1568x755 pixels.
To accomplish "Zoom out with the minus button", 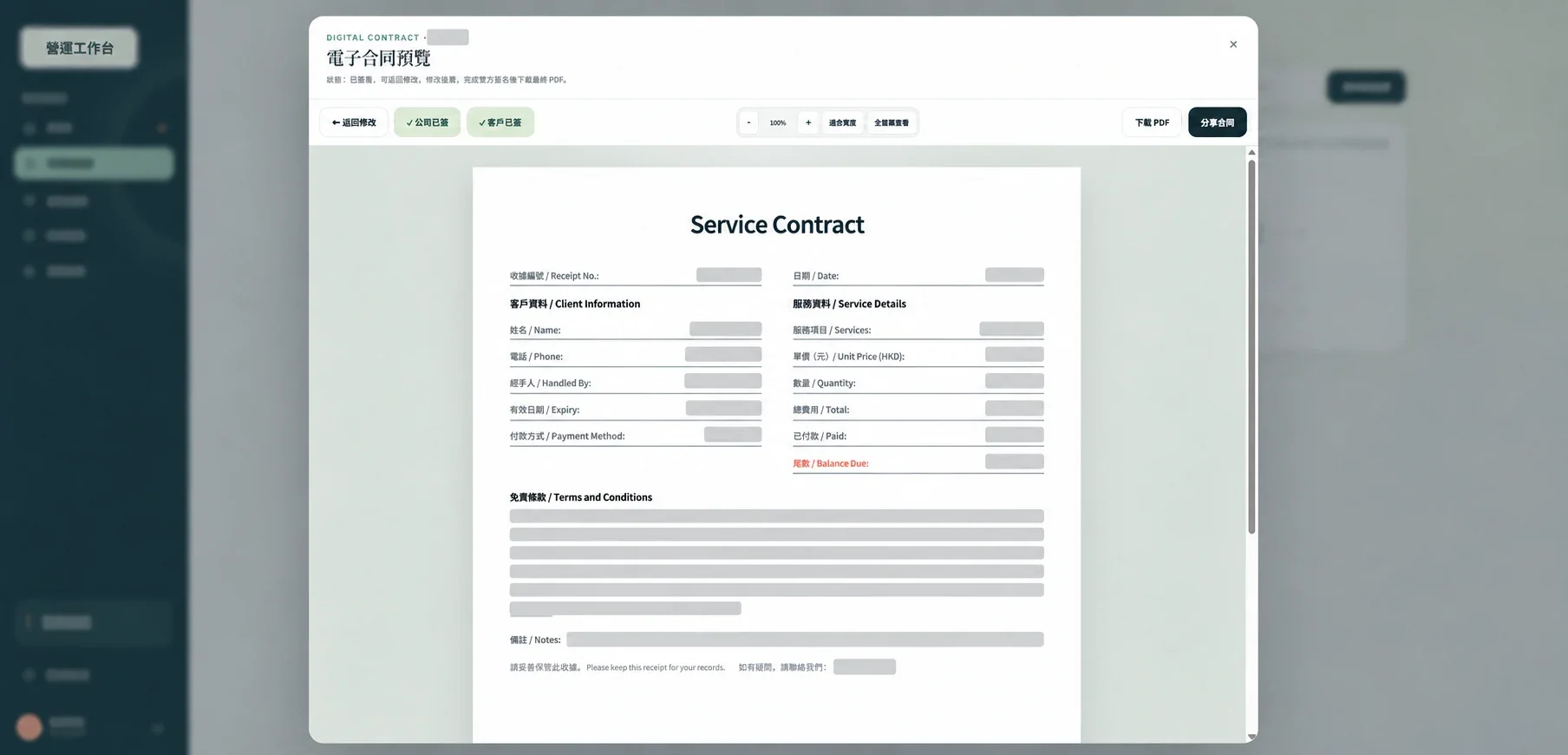I will (748, 122).
